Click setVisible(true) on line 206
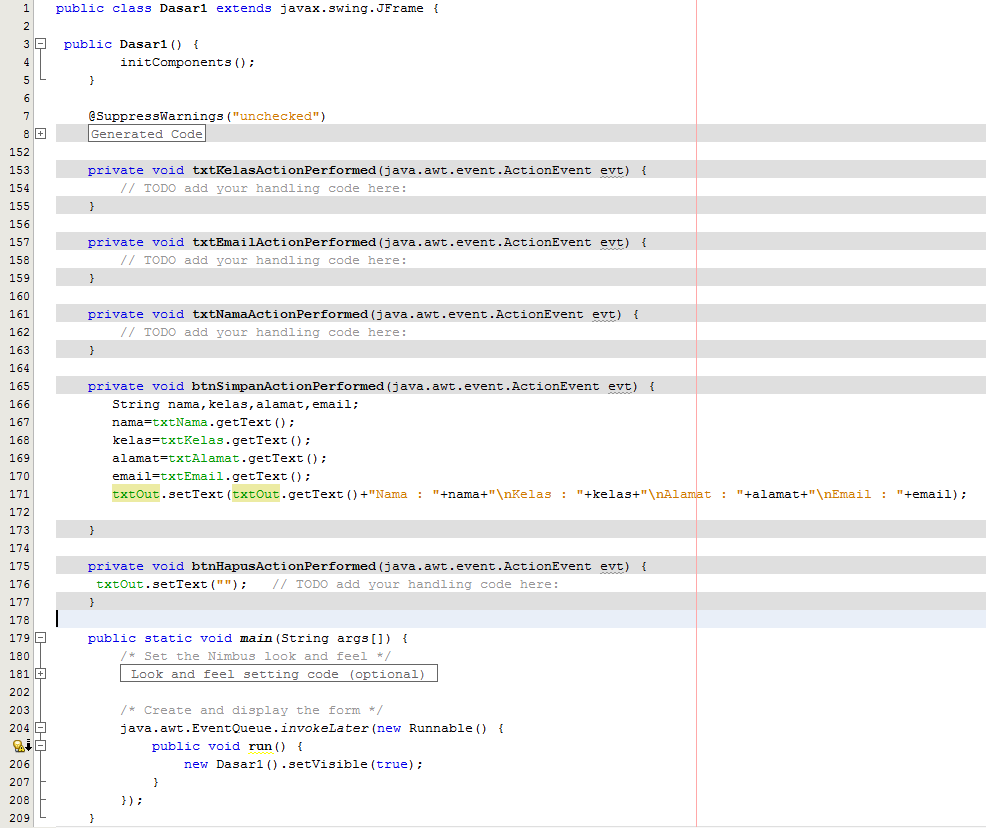Viewport: 986px width, 828px height. 352,765
